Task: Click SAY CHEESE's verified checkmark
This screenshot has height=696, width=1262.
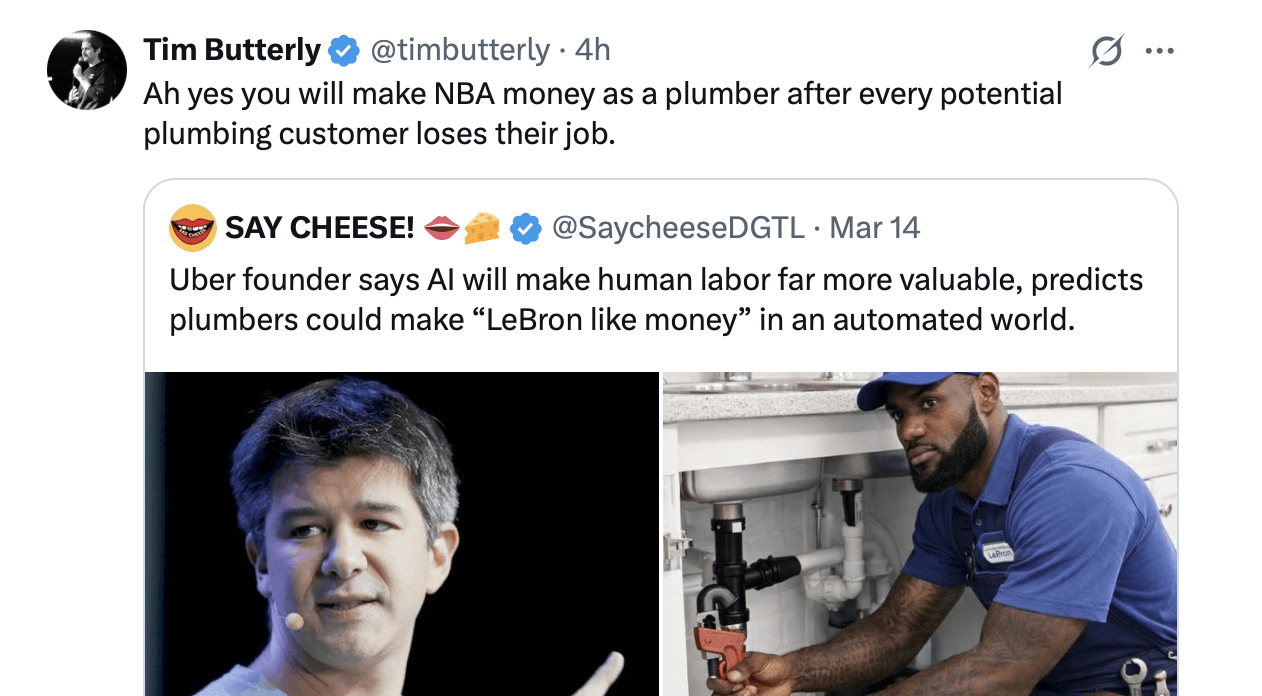Action: click(523, 227)
